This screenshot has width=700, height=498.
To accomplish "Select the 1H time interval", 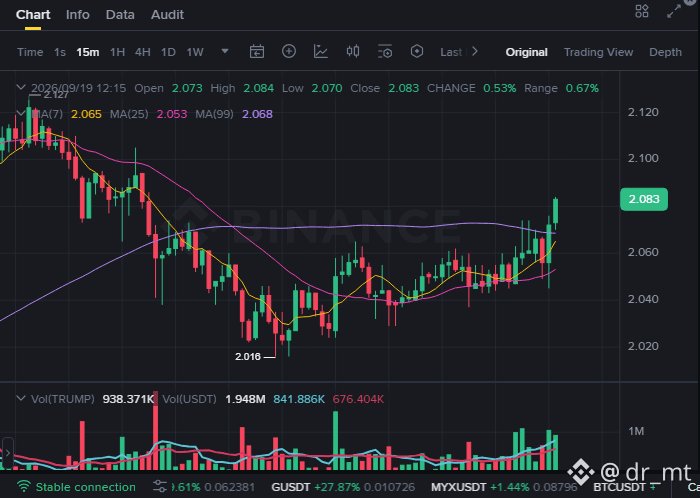I will coord(117,52).
